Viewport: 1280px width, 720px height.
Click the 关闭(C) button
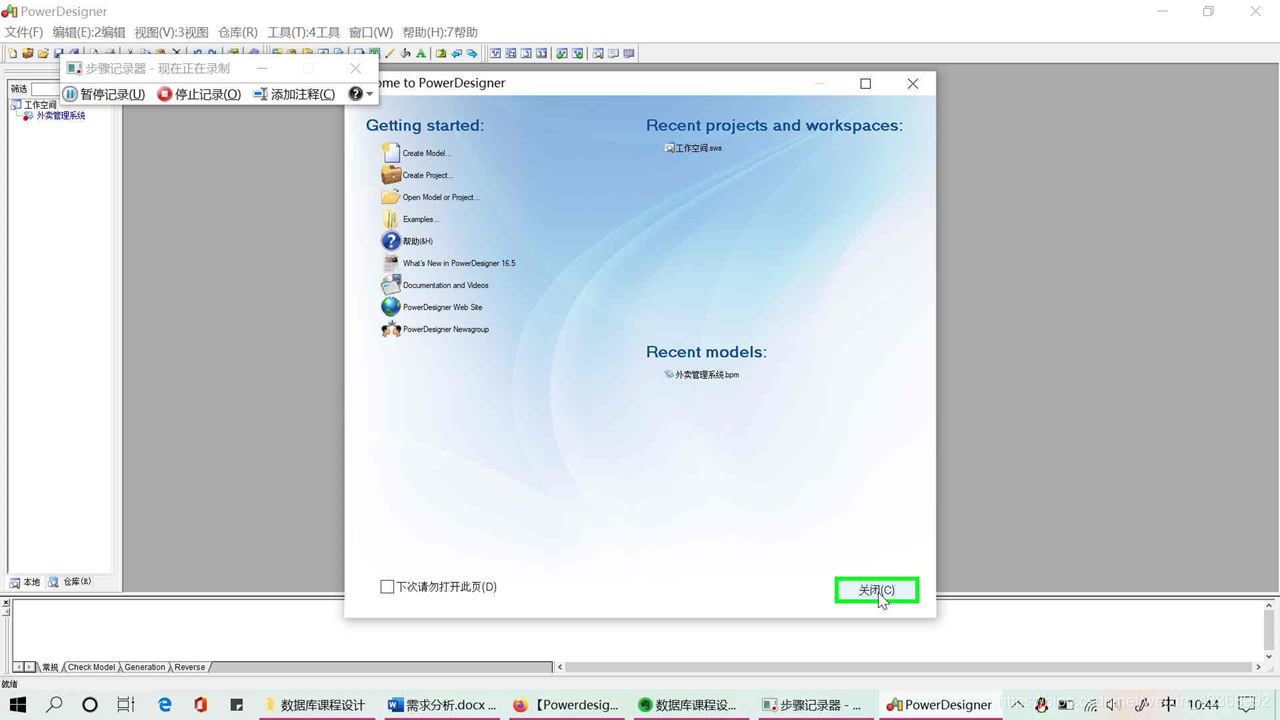(877, 590)
